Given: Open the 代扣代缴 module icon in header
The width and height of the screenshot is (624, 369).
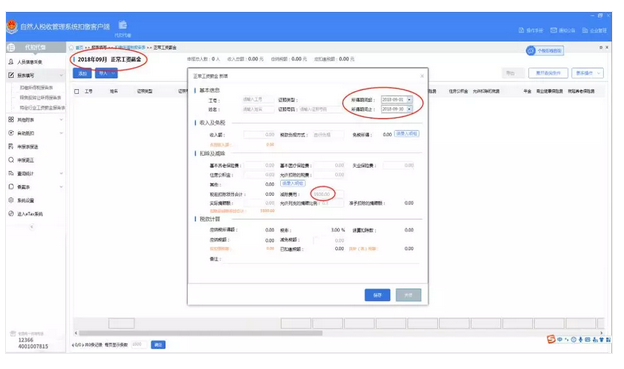Looking at the screenshot, I should pyautogui.click(x=123, y=25).
